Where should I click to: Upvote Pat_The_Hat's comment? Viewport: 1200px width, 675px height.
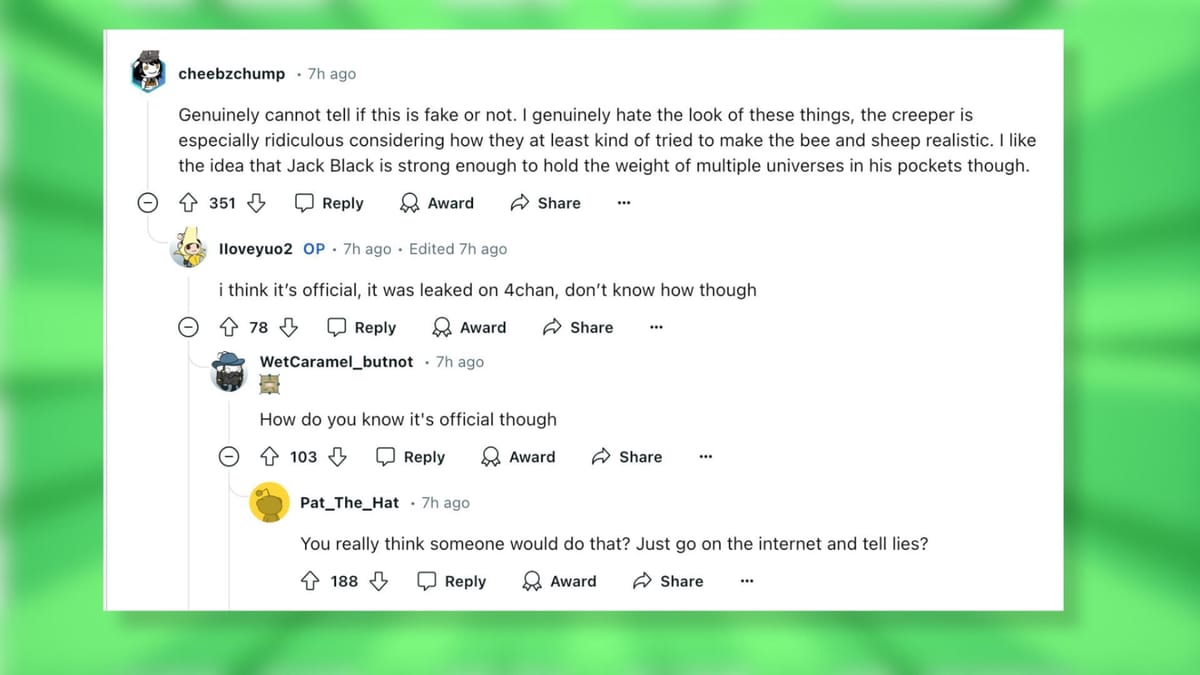[310, 581]
